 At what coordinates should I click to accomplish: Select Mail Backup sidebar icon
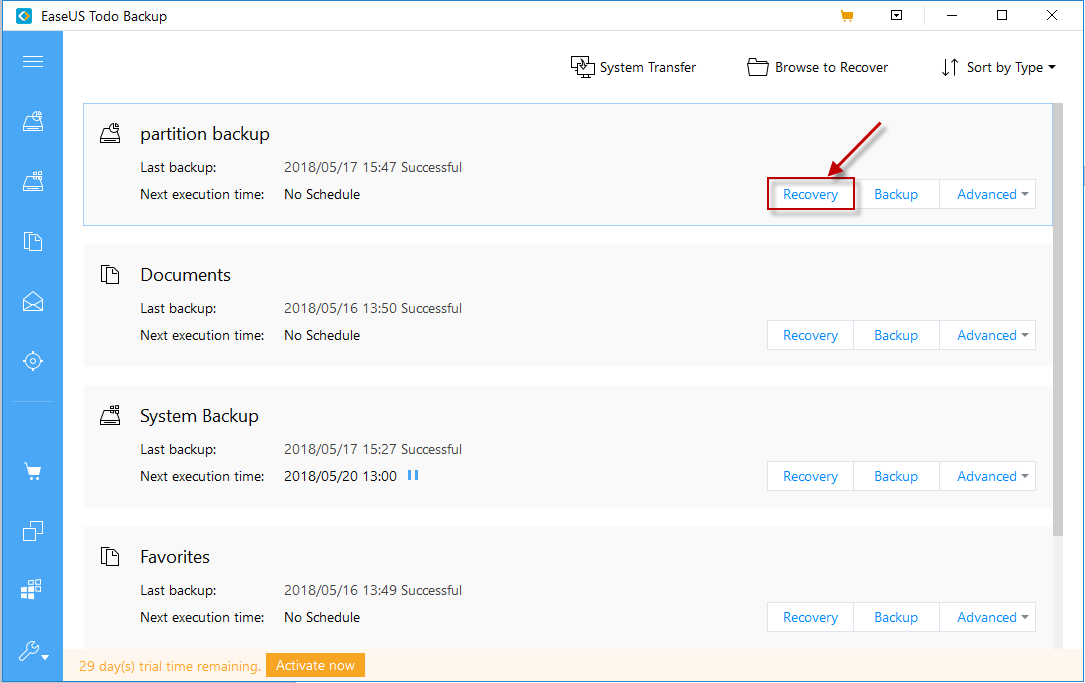[x=33, y=302]
